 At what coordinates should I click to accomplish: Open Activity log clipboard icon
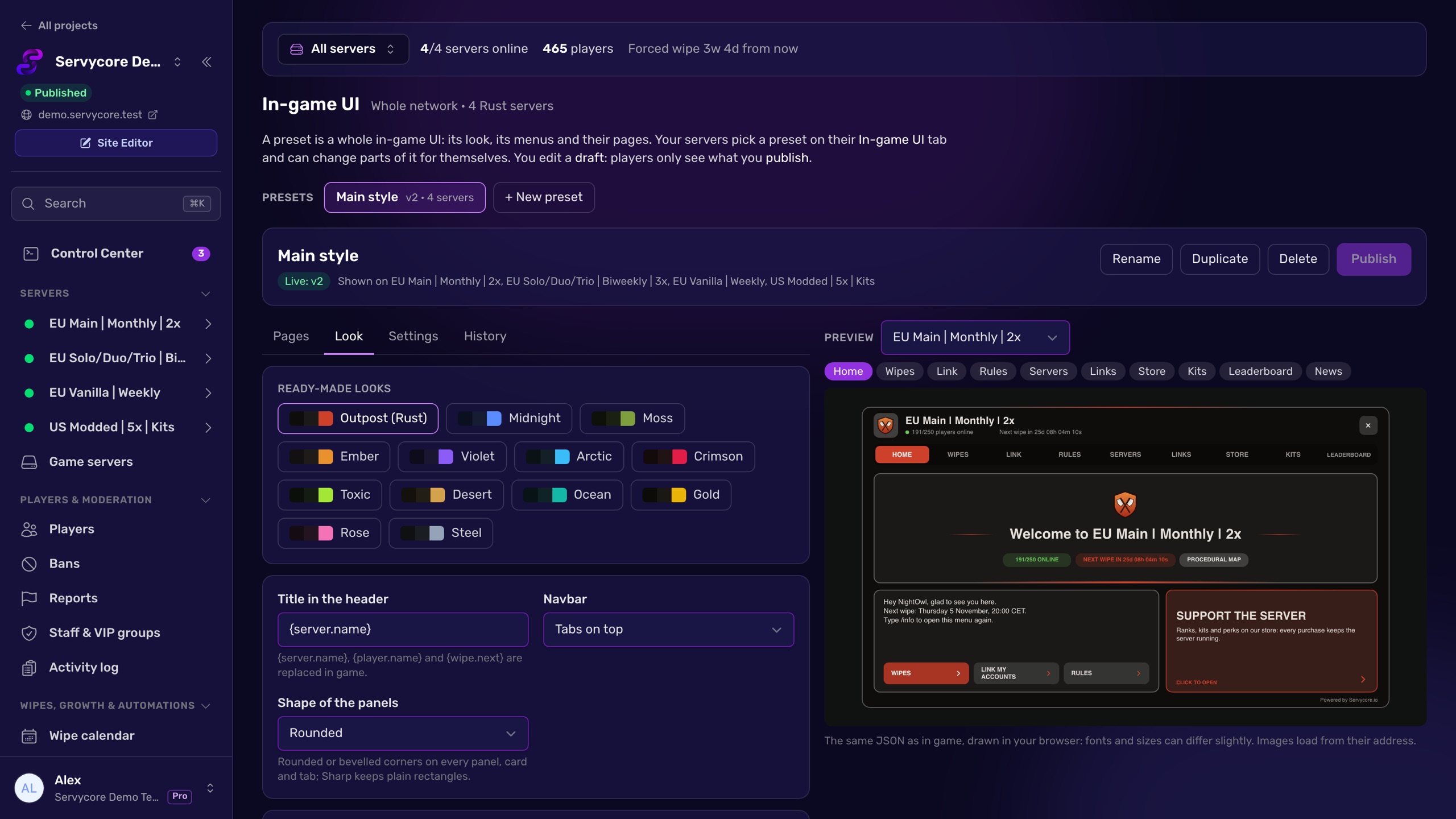[29, 668]
